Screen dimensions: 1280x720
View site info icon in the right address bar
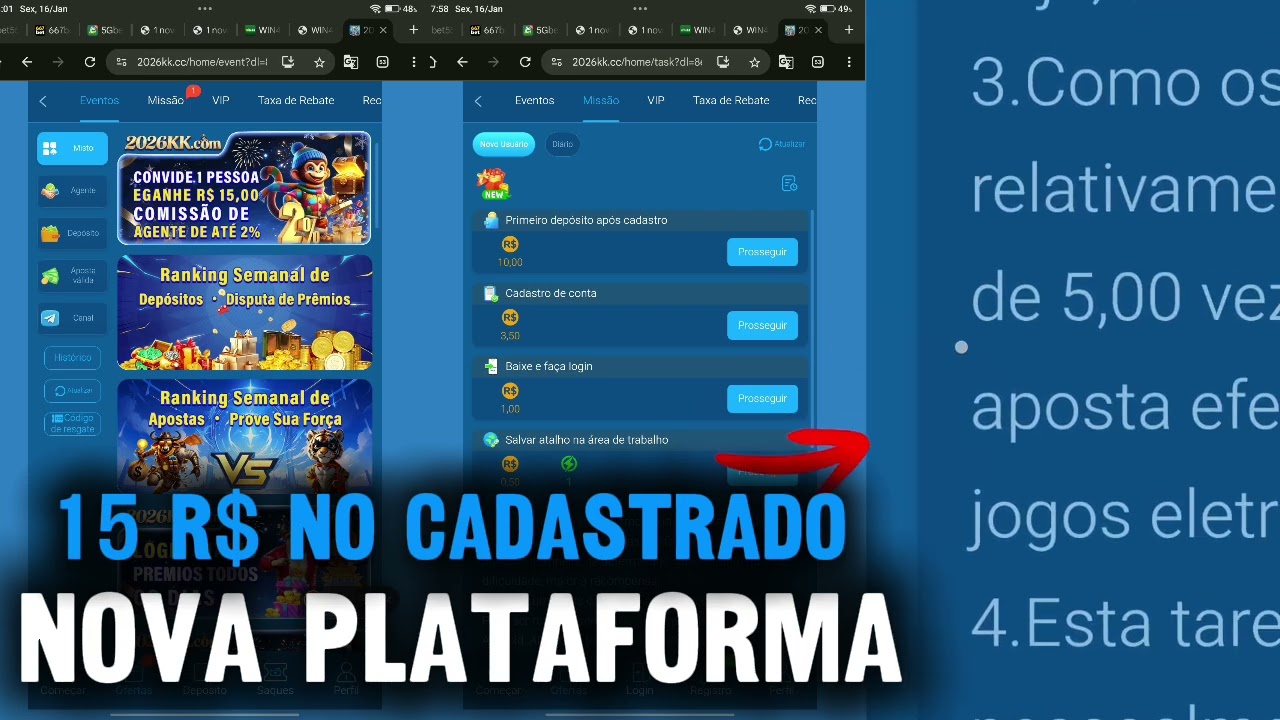[557, 62]
